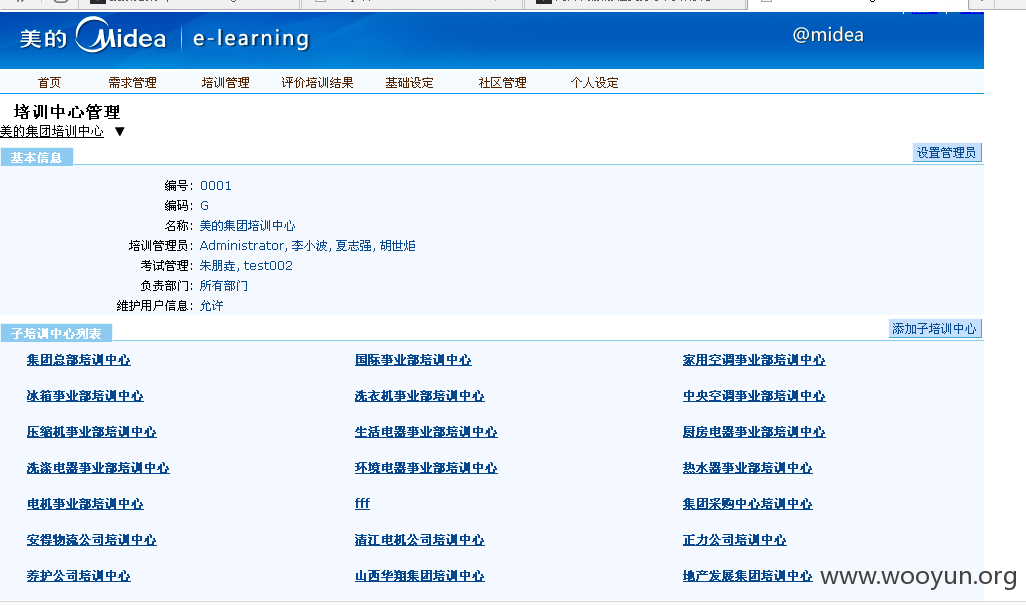Viewport: 1026px width, 605px height.
Task: Open 环境电器事业部培训中心 link
Action: 426,468
